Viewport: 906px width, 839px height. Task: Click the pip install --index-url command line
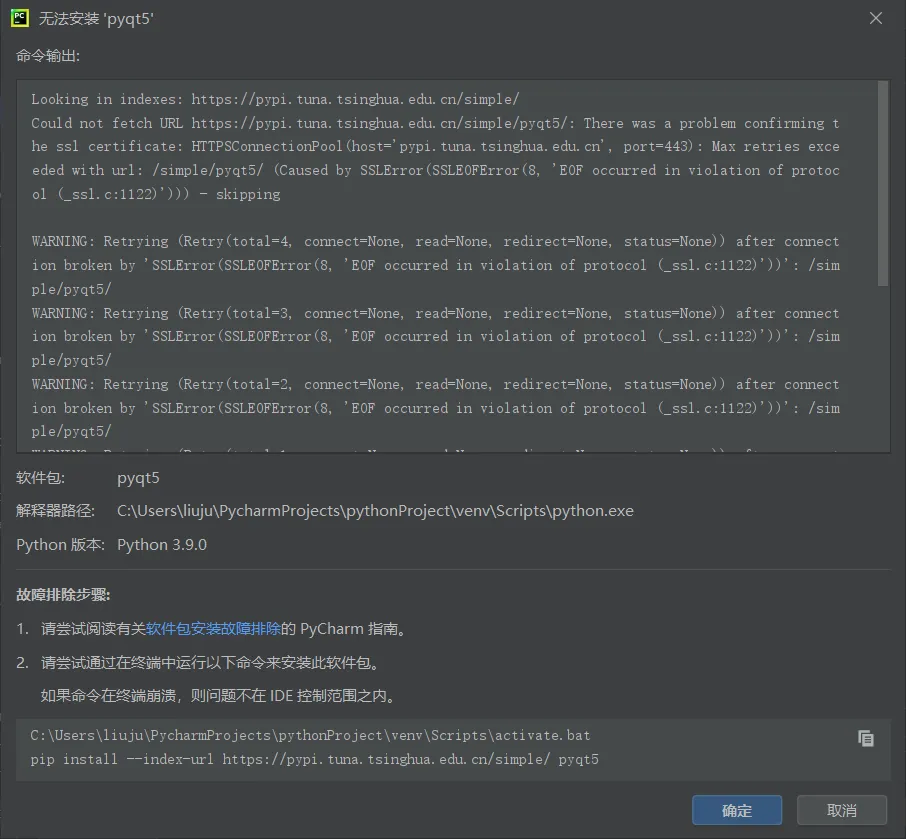pyautogui.click(x=314, y=759)
